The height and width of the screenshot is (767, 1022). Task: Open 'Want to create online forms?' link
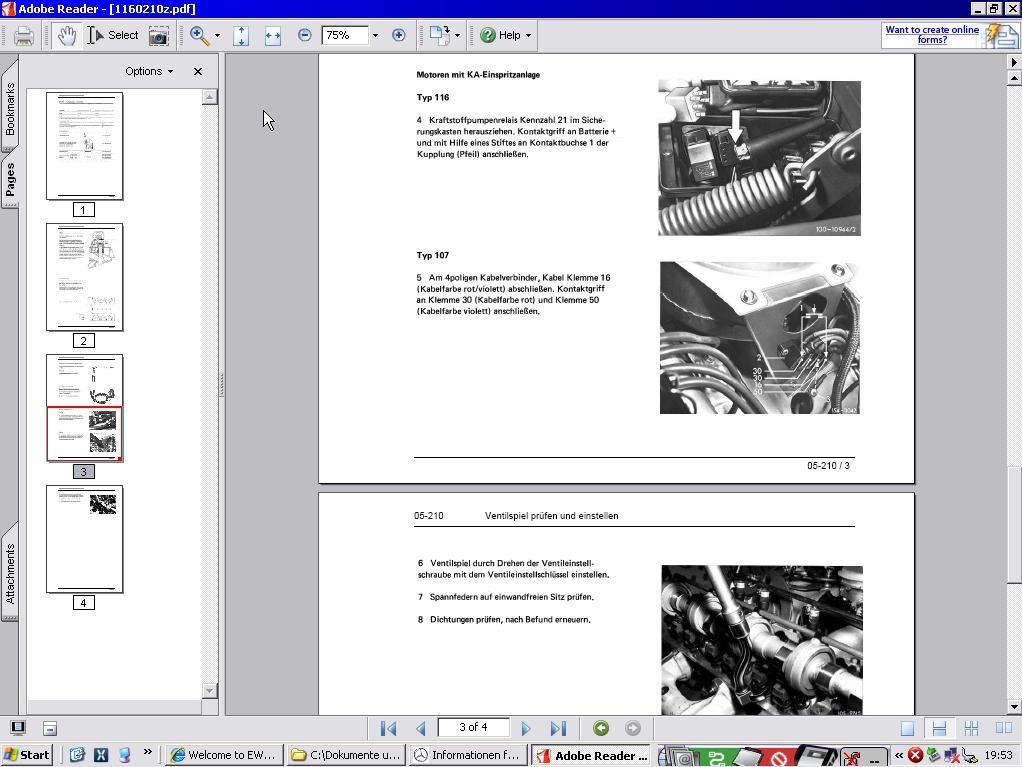click(x=932, y=35)
